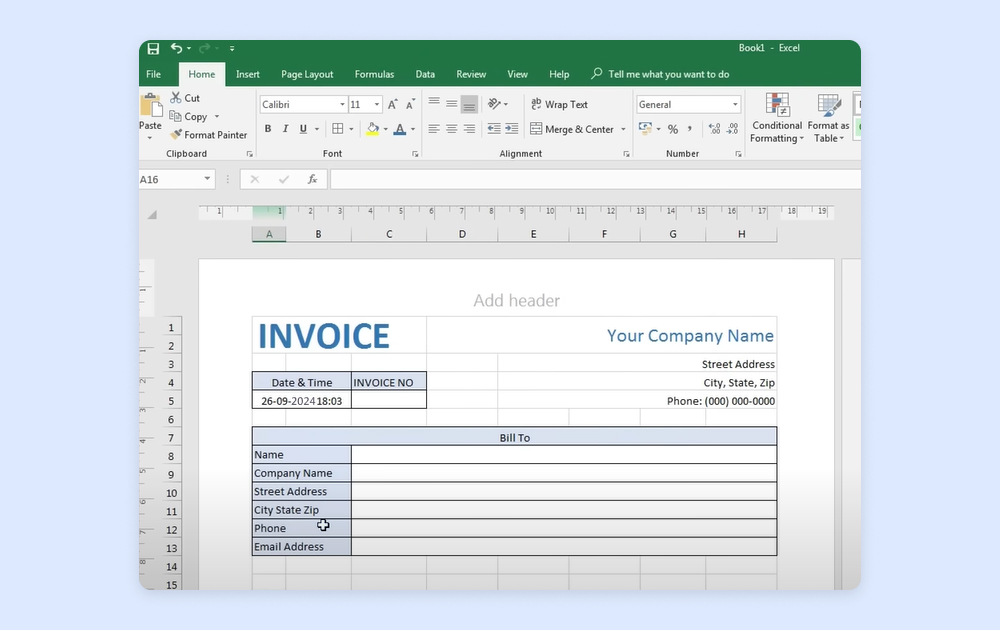Toggle bold formatting in the Font group
Screen dimensions: 1000x631
[267, 128]
